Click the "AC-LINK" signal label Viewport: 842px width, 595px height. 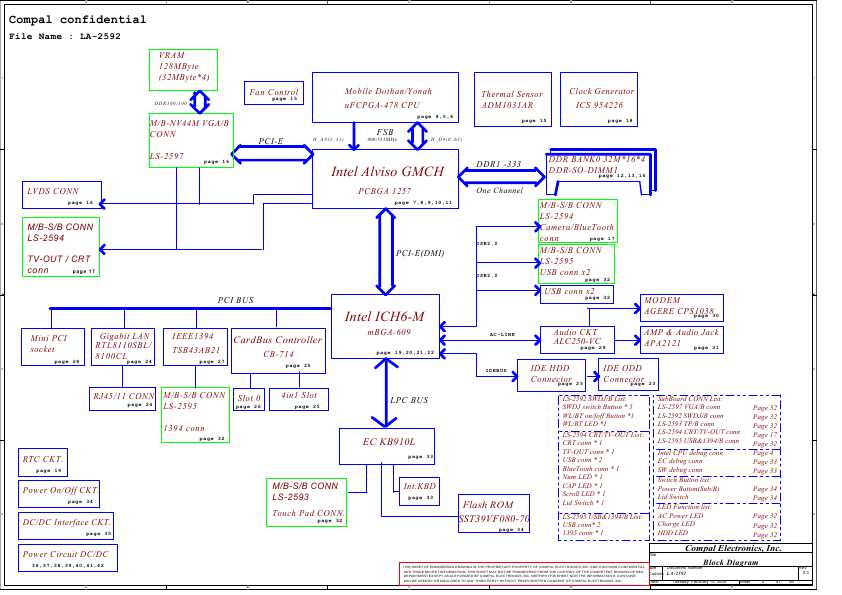click(502, 335)
